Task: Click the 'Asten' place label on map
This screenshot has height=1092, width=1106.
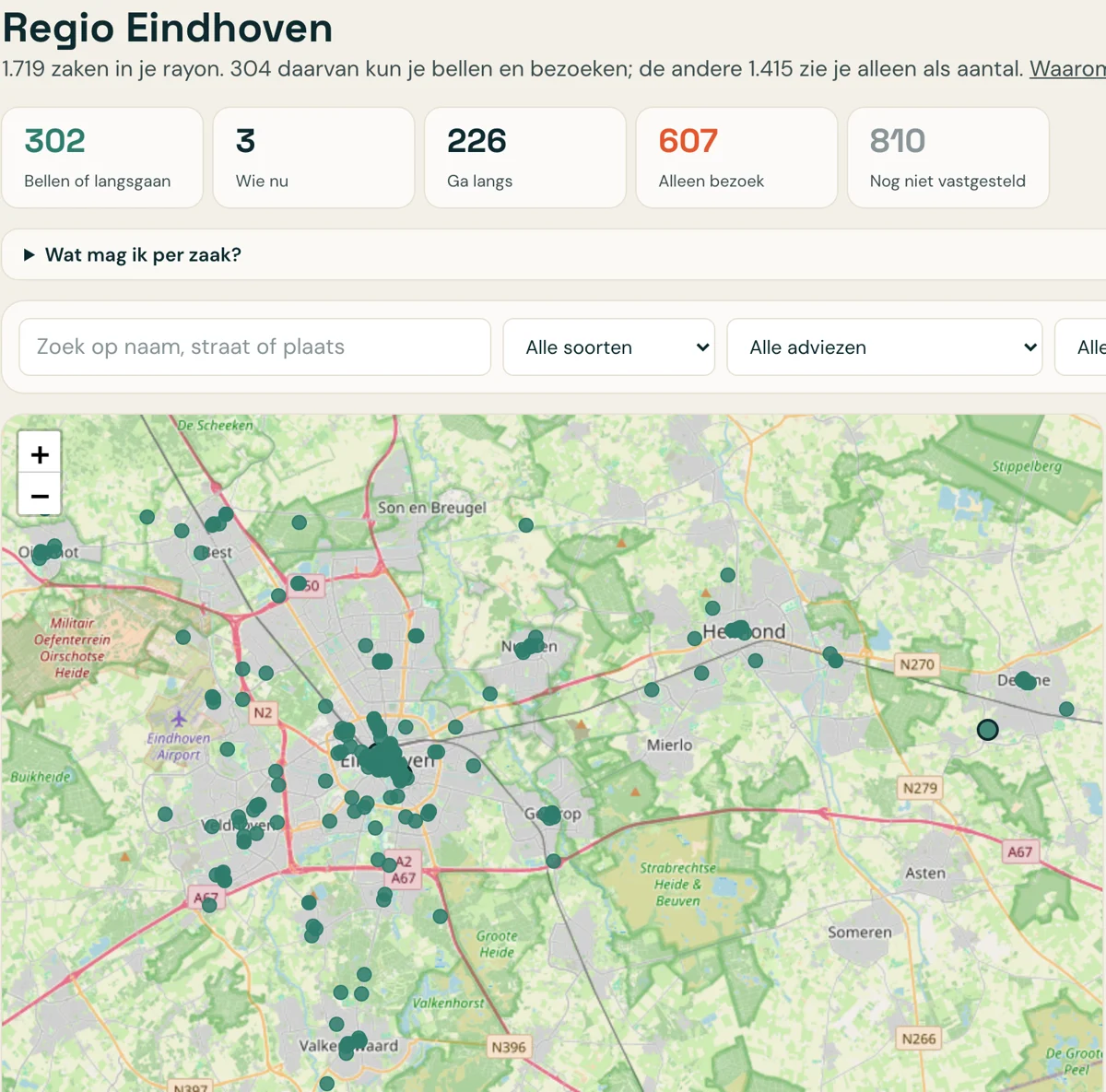Action: 924,873
